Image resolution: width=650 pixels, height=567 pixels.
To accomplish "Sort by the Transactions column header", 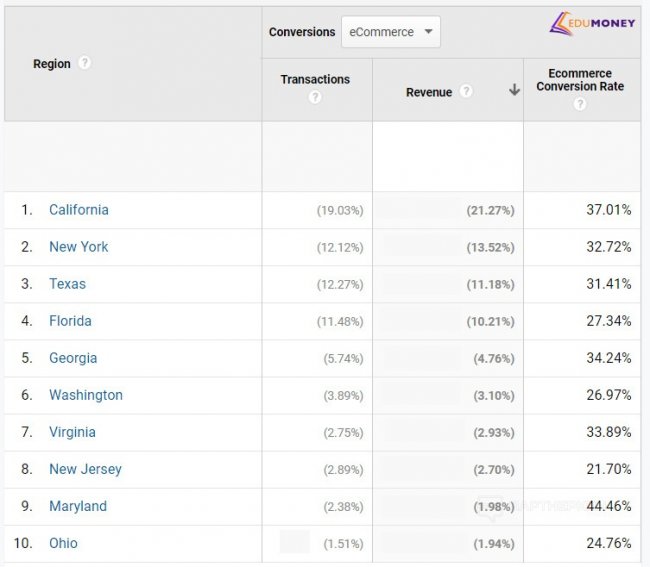I will pos(315,79).
